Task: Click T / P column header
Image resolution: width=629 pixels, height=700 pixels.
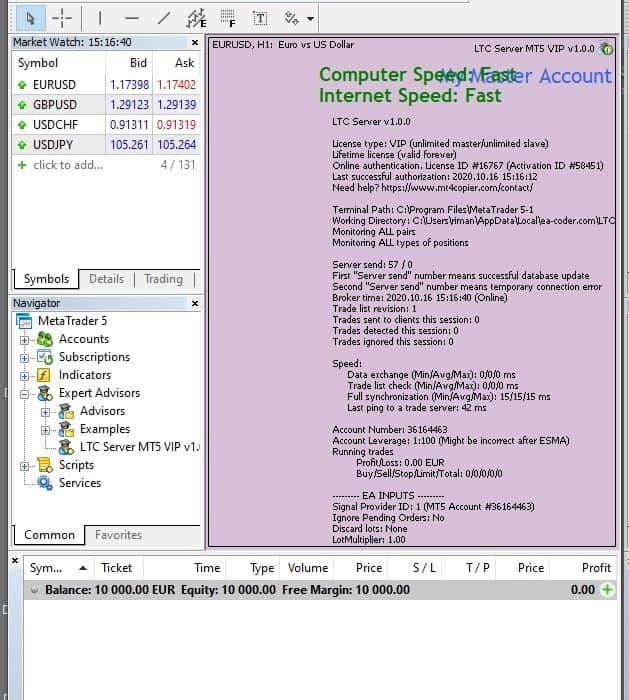Action: pyautogui.click(x=468, y=568)
